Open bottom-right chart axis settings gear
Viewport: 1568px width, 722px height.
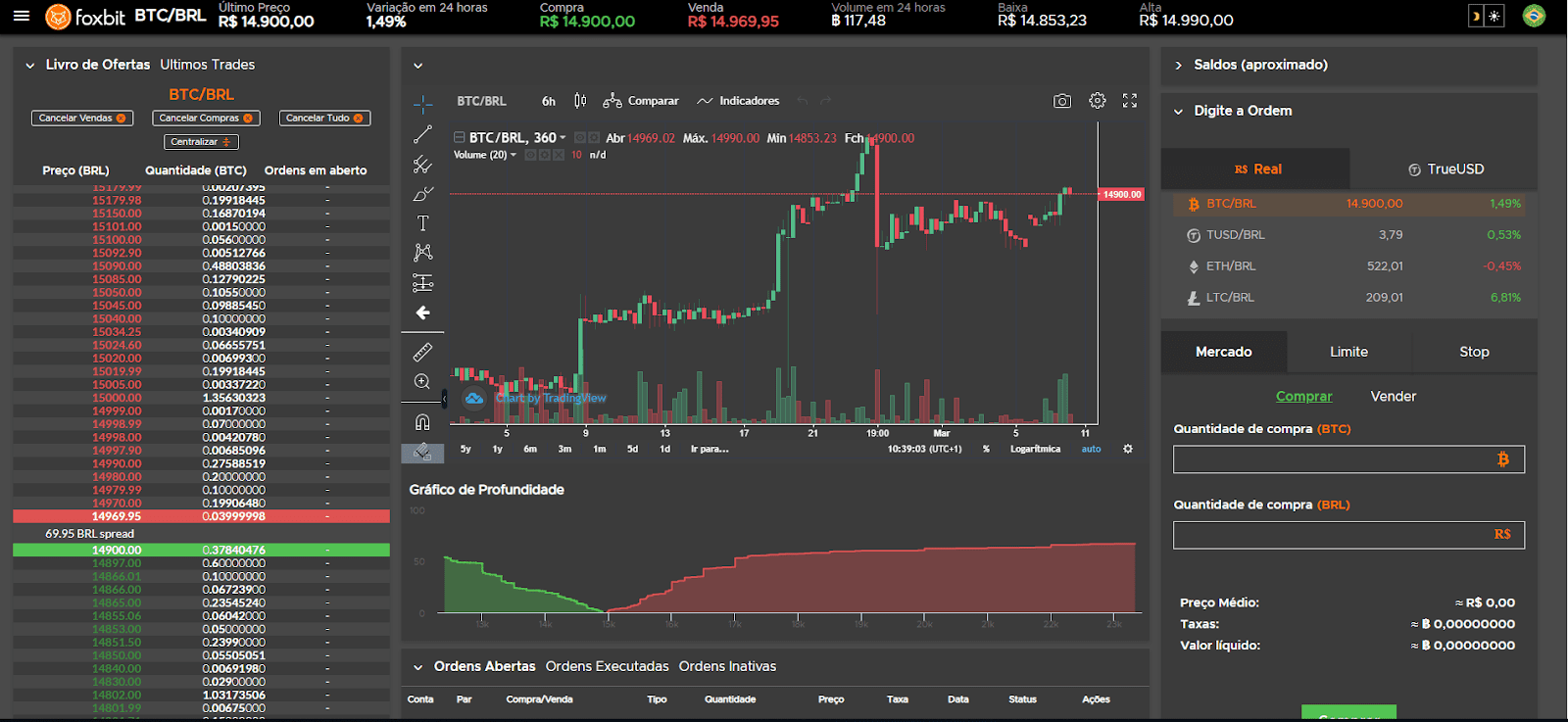[1128, 449]
